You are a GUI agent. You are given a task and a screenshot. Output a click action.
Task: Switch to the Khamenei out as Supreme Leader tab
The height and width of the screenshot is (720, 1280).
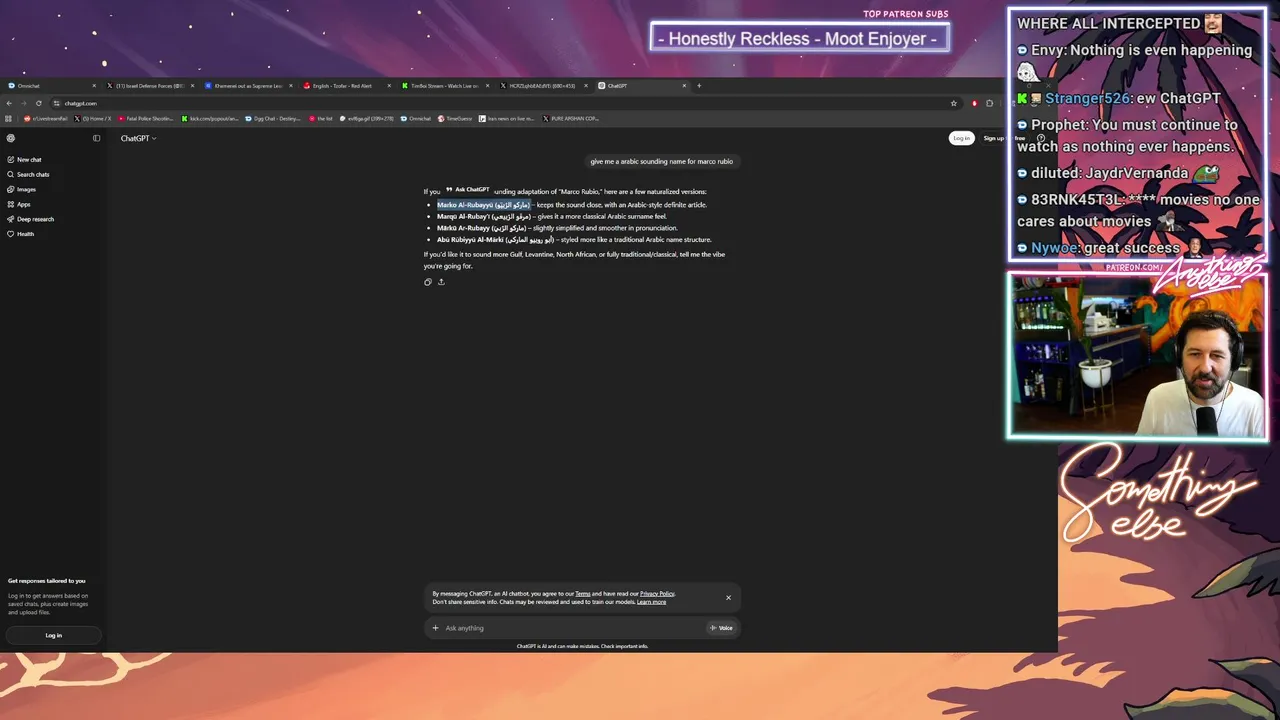coord(248,86)
